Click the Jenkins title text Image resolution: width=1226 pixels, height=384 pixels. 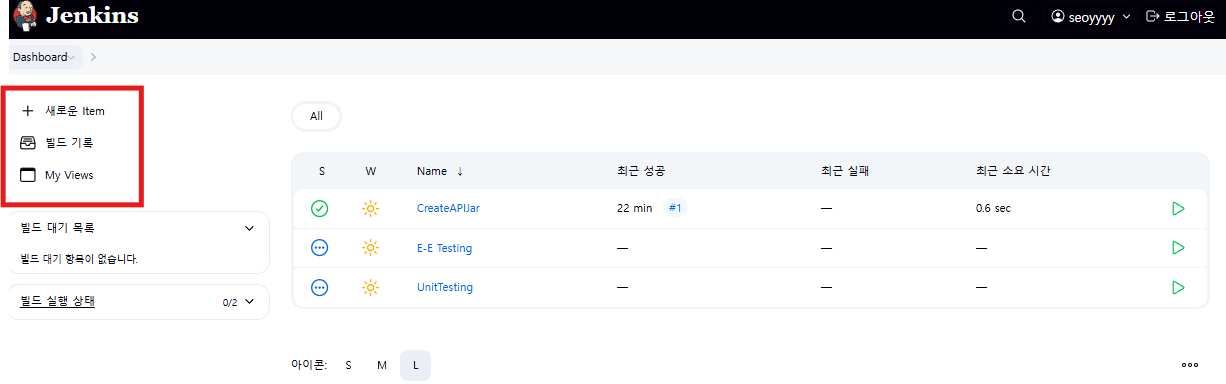pos(92,16)
